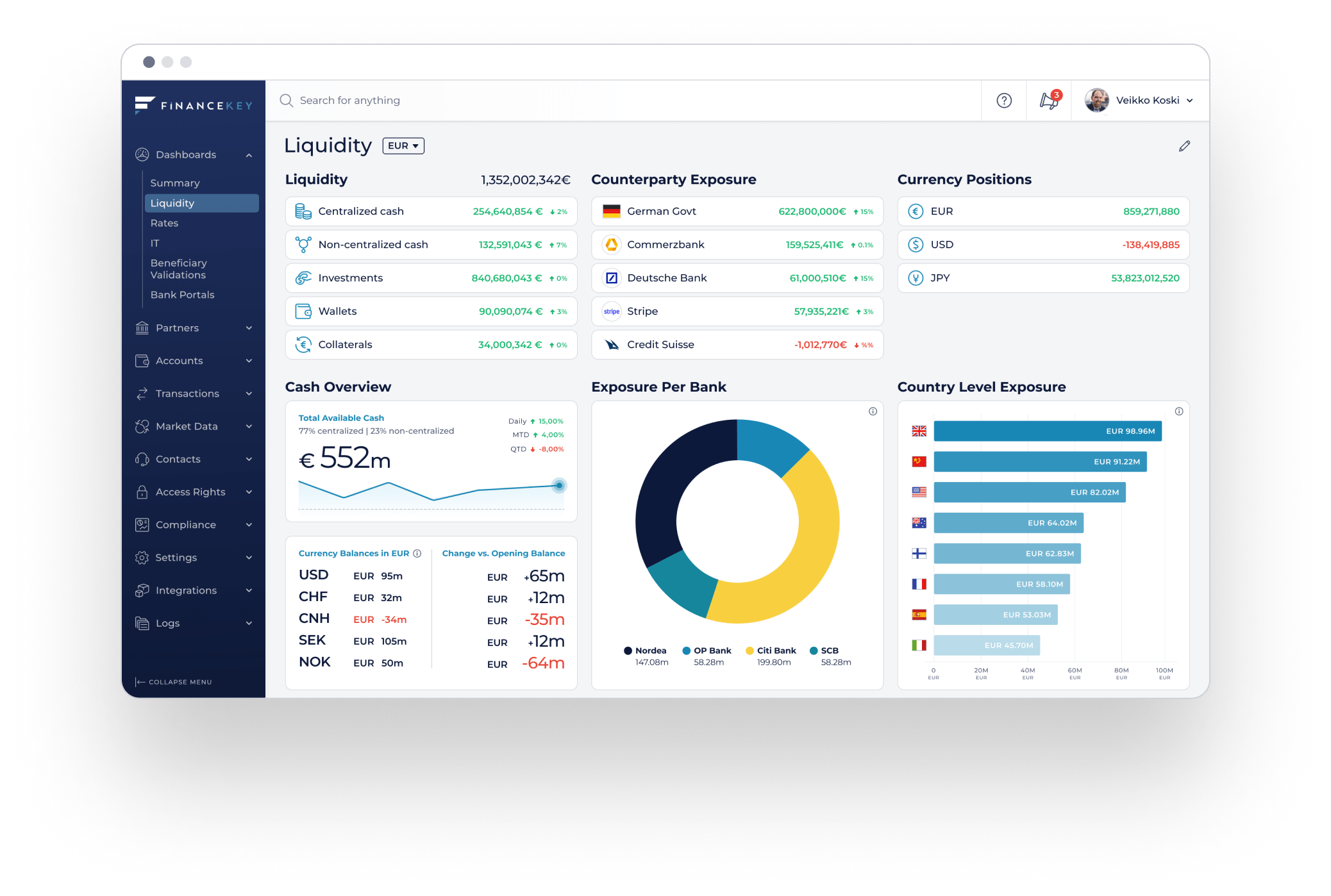Click the EUR 98.96M country bar

coord(1048,431)
